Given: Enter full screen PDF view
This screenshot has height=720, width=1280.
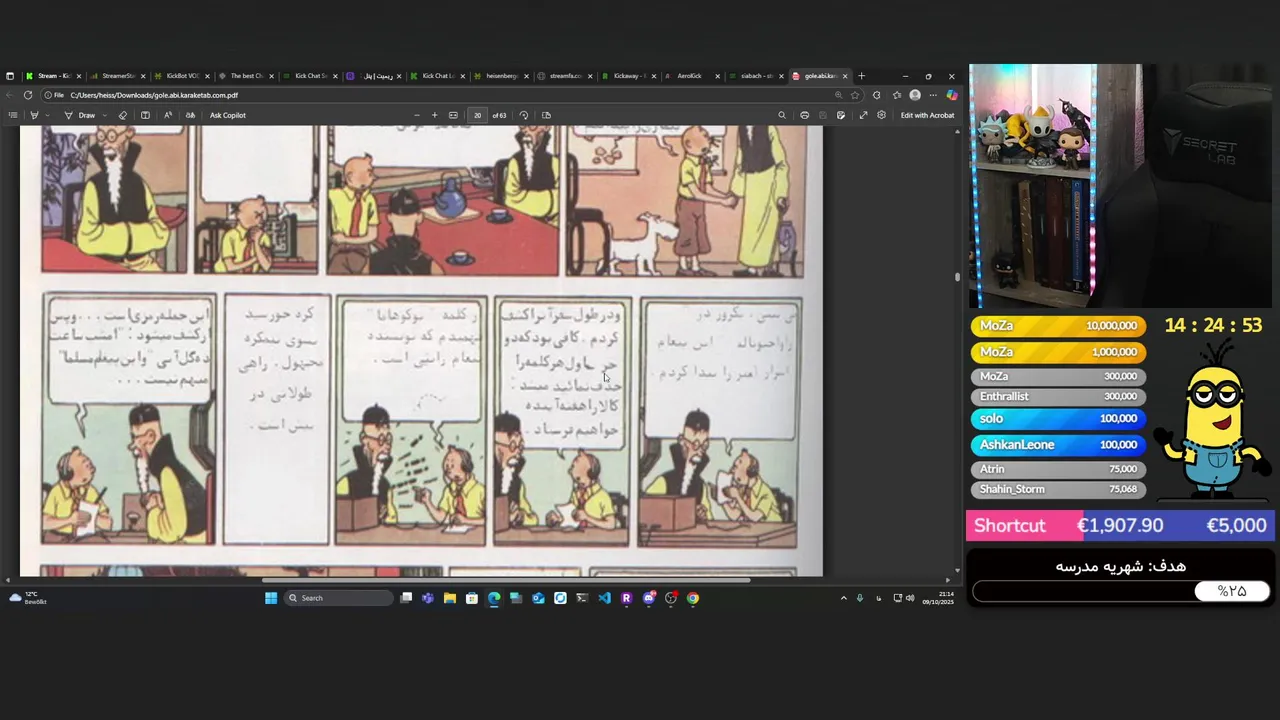Looking at the screenshot, I should coord(863,115).
